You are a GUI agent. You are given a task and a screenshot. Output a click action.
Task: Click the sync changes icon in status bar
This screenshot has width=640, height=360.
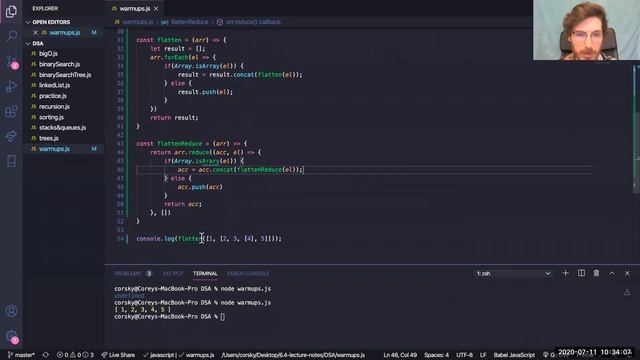[x=46, y=355]
